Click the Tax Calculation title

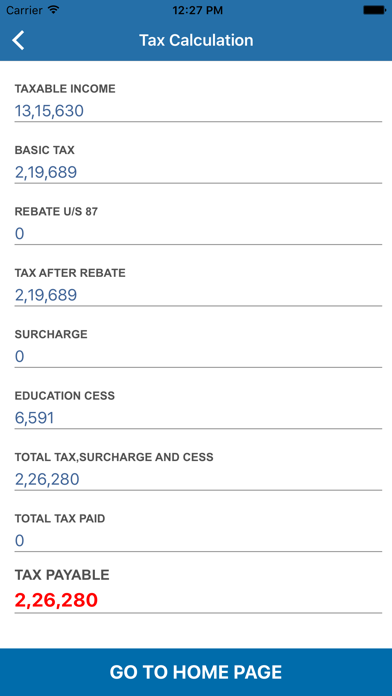point(196,40)
